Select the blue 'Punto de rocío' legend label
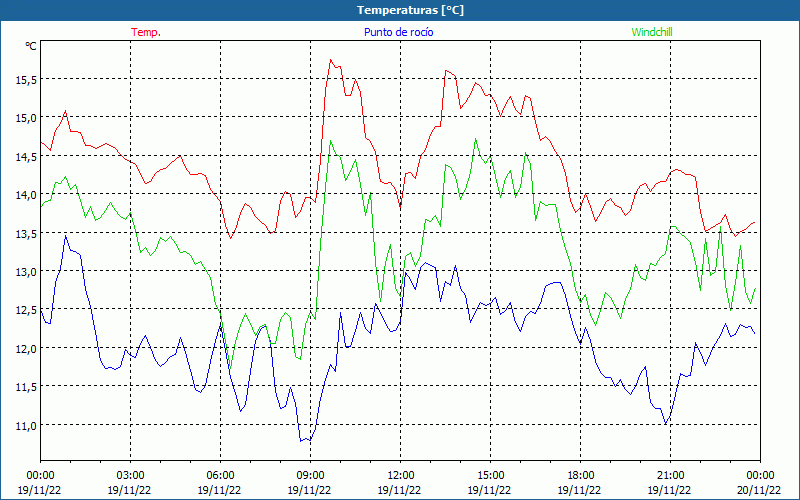The height and width of the screenshot is (500, 800). click(398, 32)
